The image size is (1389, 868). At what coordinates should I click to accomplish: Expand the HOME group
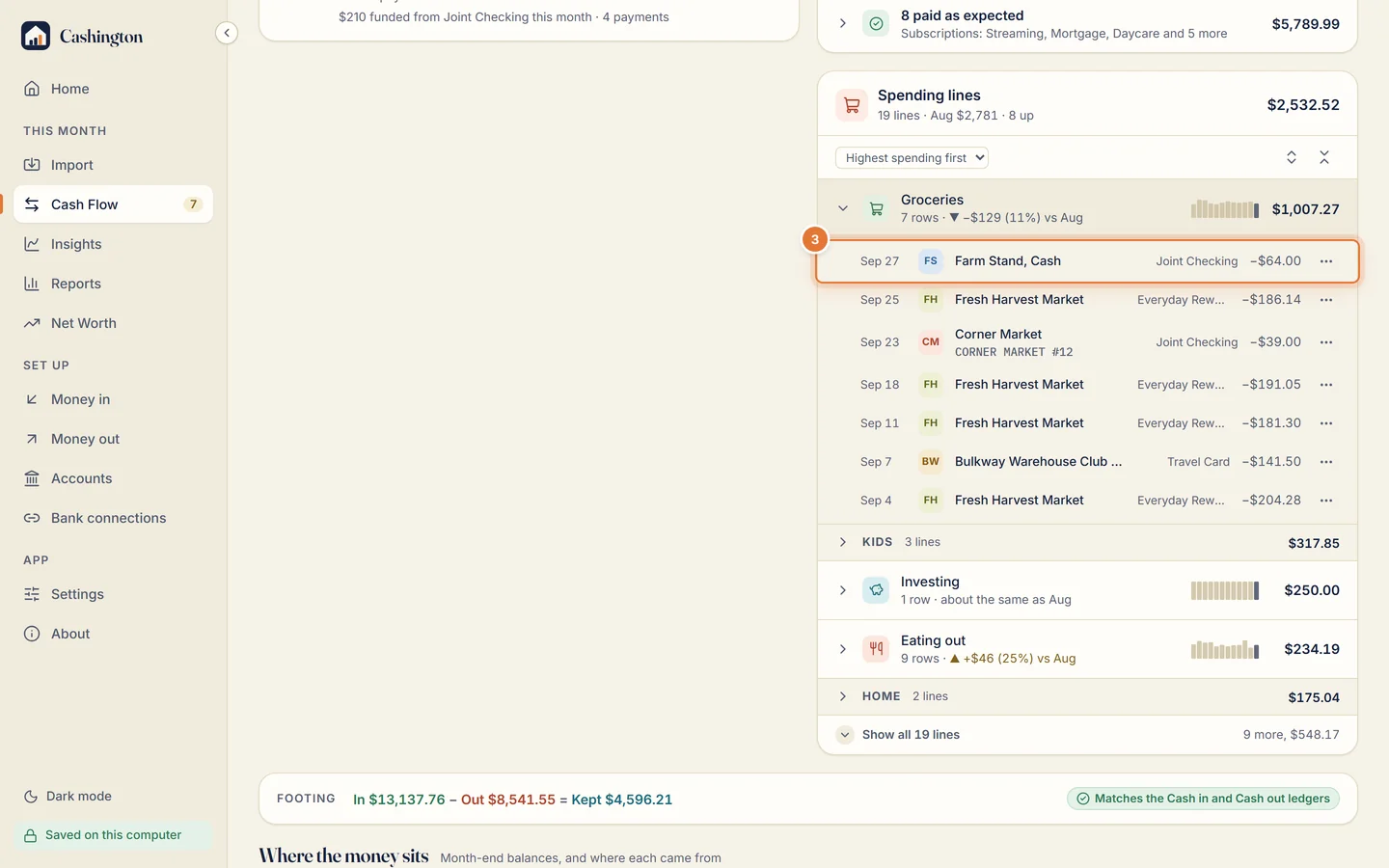pos(843,696)
